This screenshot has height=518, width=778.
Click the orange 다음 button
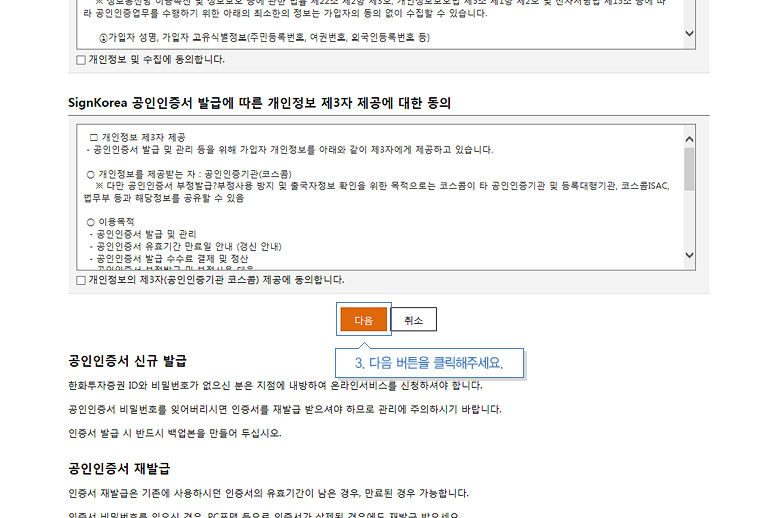[363, 320]
